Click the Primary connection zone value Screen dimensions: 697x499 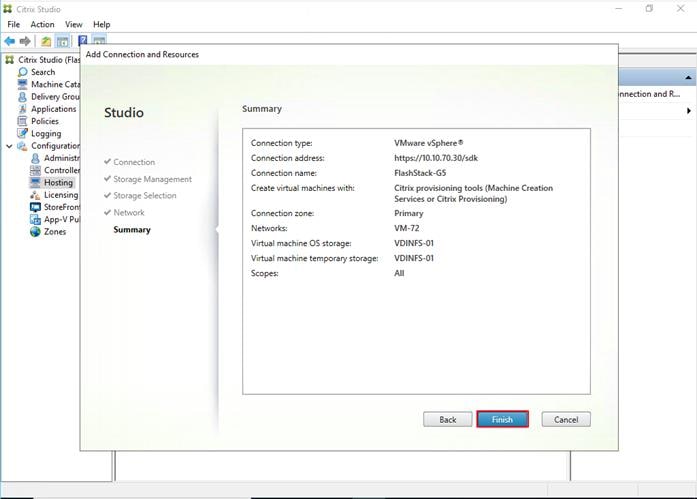(x=409, y=213)
